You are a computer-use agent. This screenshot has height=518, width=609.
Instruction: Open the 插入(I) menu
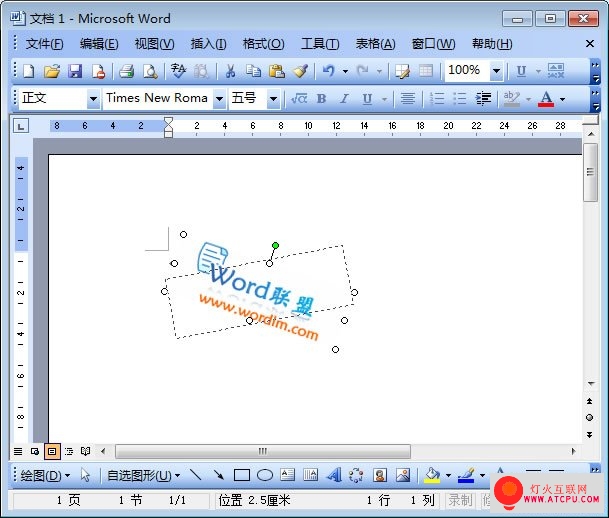pyautogui.click(x=209, y=44)
